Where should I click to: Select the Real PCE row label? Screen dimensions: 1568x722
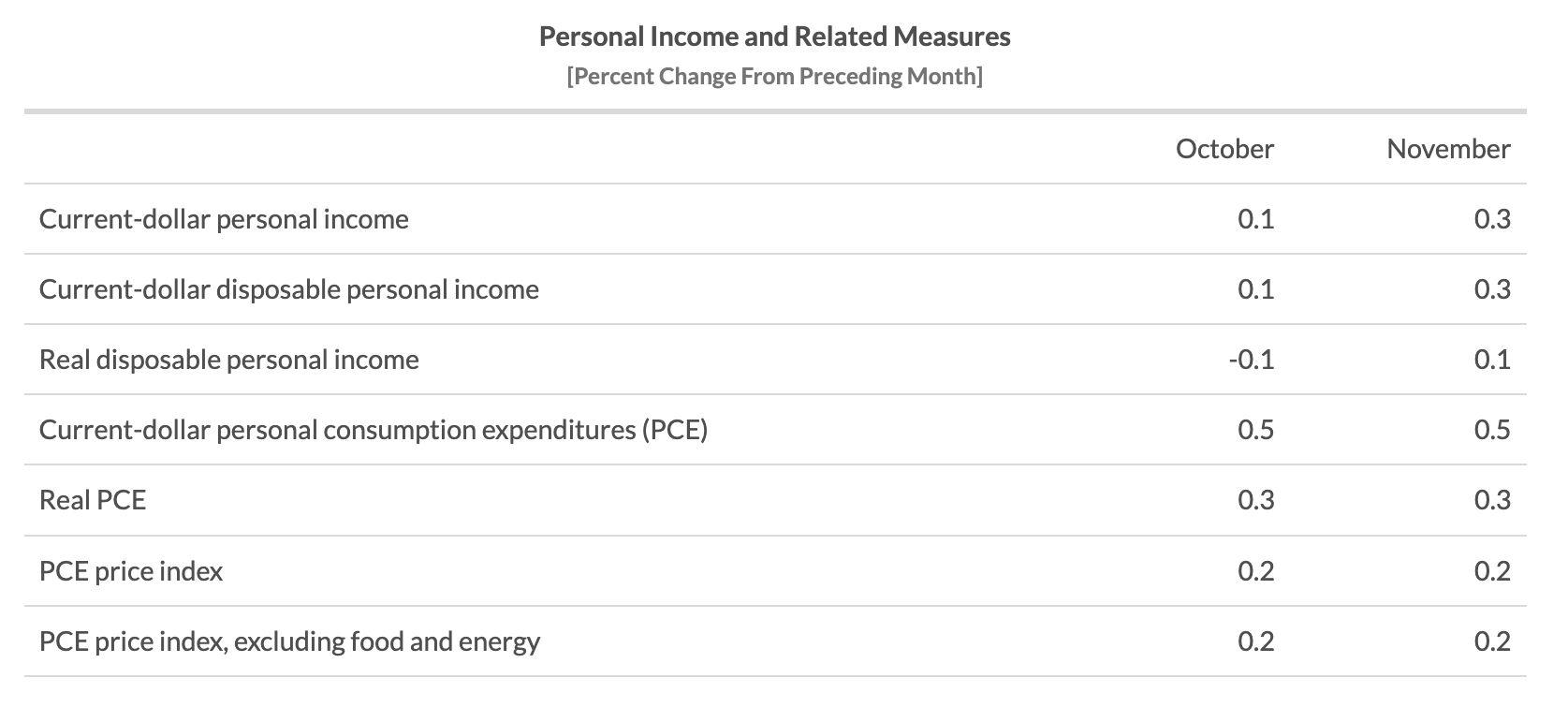pos(93,500)
